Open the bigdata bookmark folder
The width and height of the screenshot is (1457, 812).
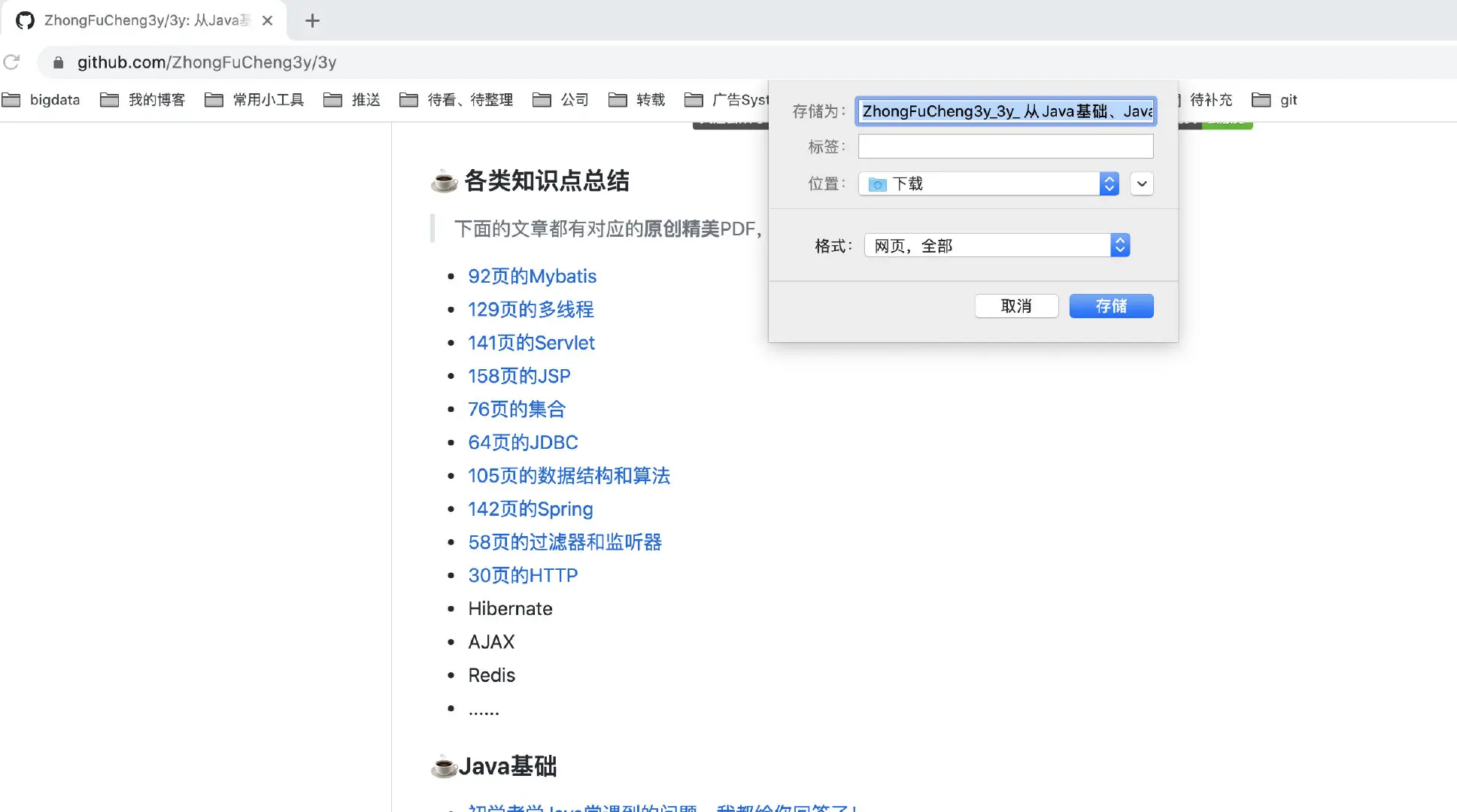click(41, 100)
